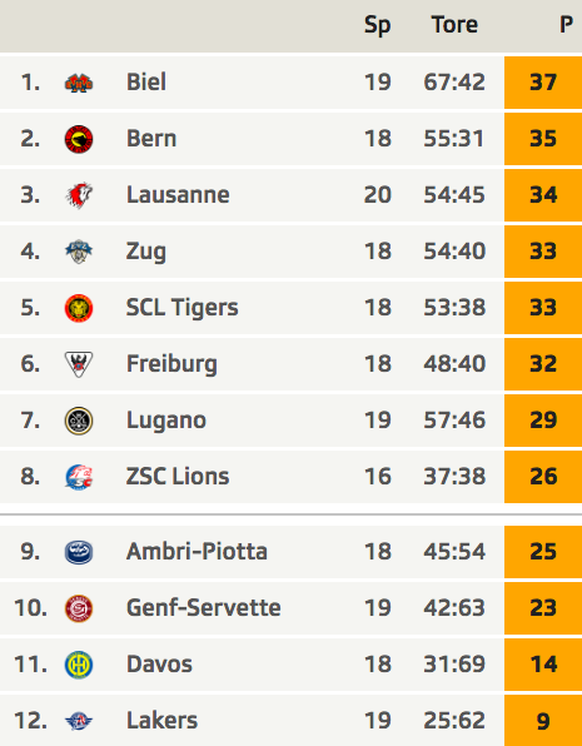Click the Lugano team logo
The height and width of the screenshot is (746, 582).
tap(79, 421)
